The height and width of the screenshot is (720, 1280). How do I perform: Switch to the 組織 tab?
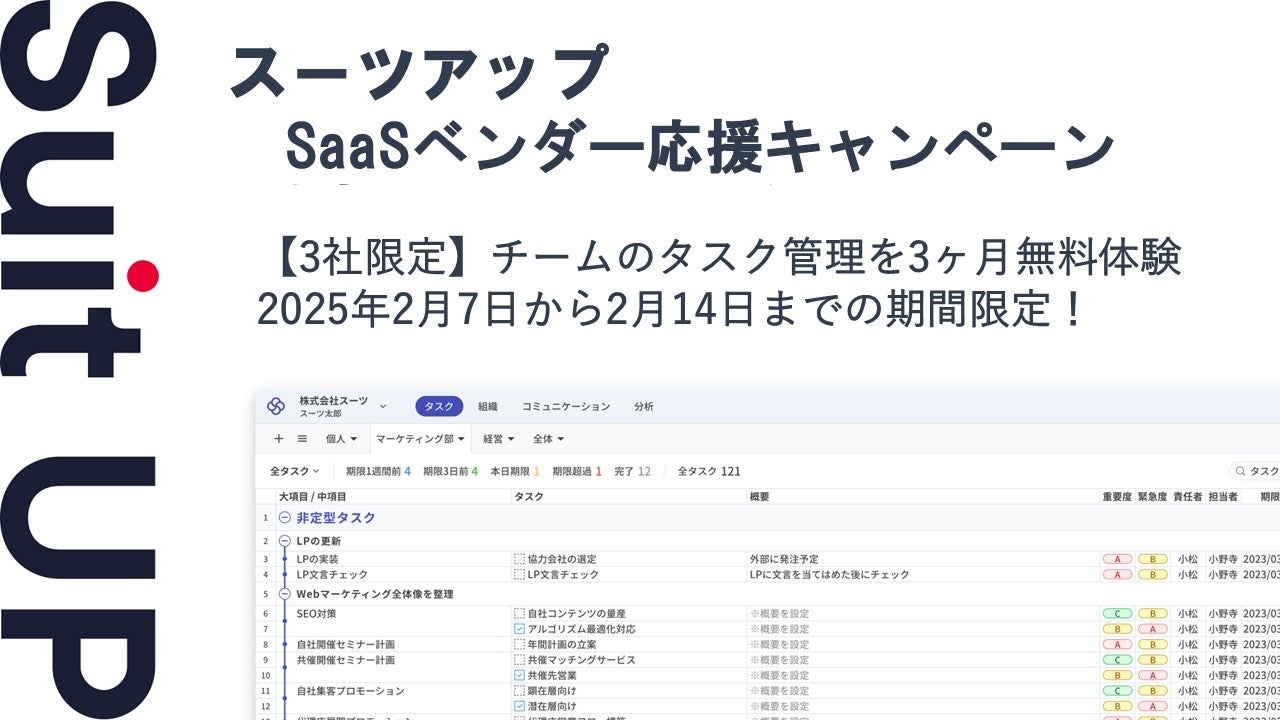click(x=488, y=406)
